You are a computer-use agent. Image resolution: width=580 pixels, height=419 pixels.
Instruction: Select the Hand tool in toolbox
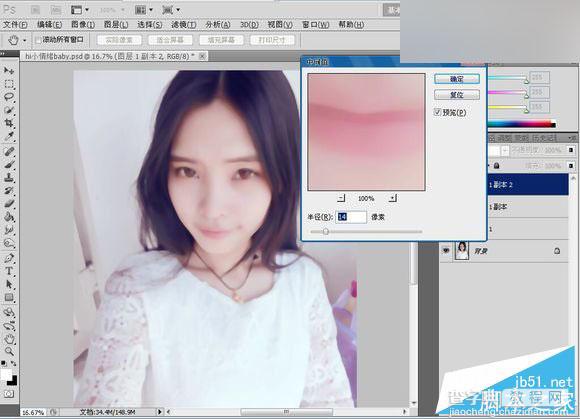9,339
